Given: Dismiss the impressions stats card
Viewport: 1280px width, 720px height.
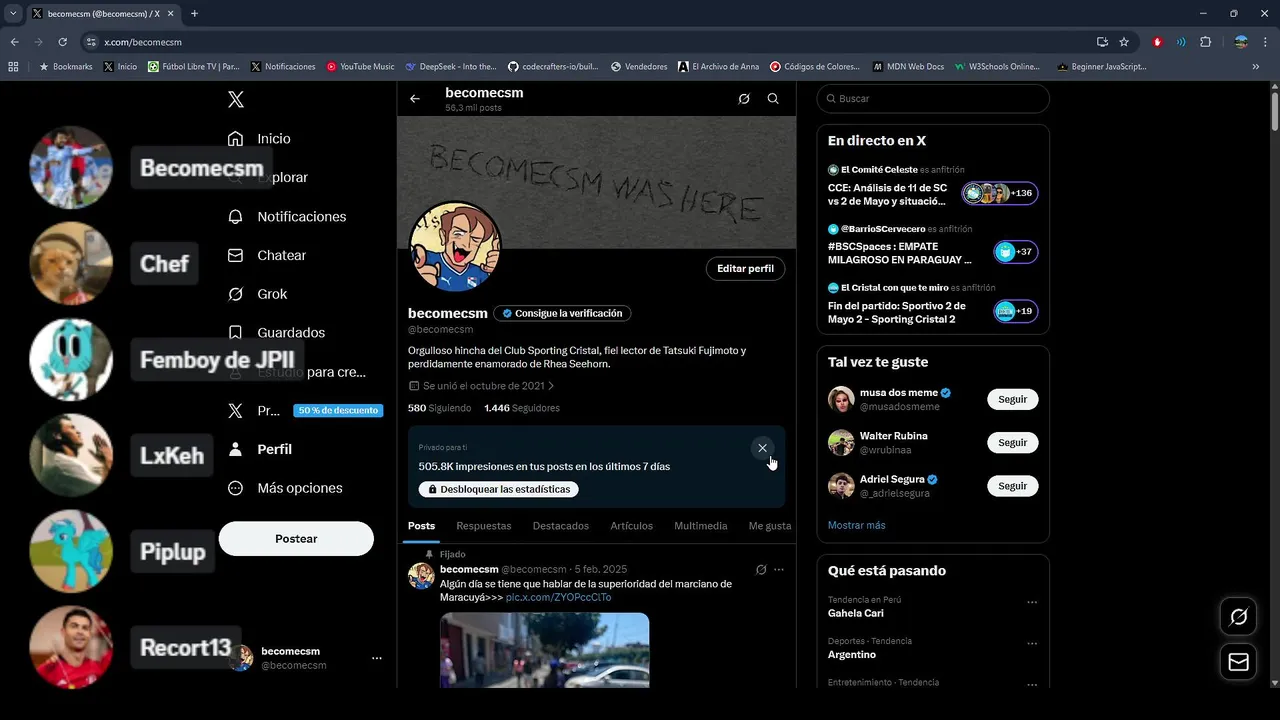Looking at the screenshot, I should (x=762, y=448).
